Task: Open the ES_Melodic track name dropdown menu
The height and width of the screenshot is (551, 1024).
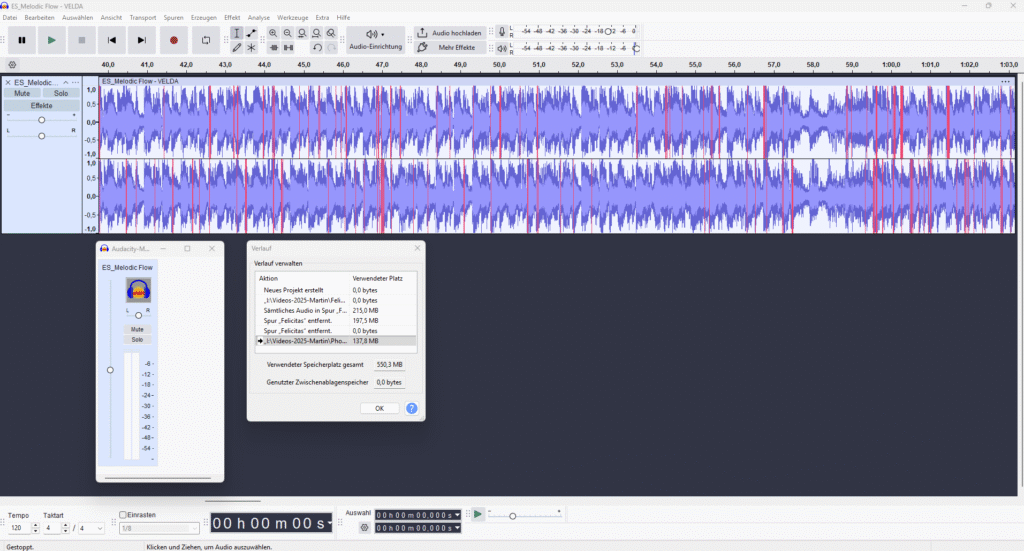Action: click(36, 82)
